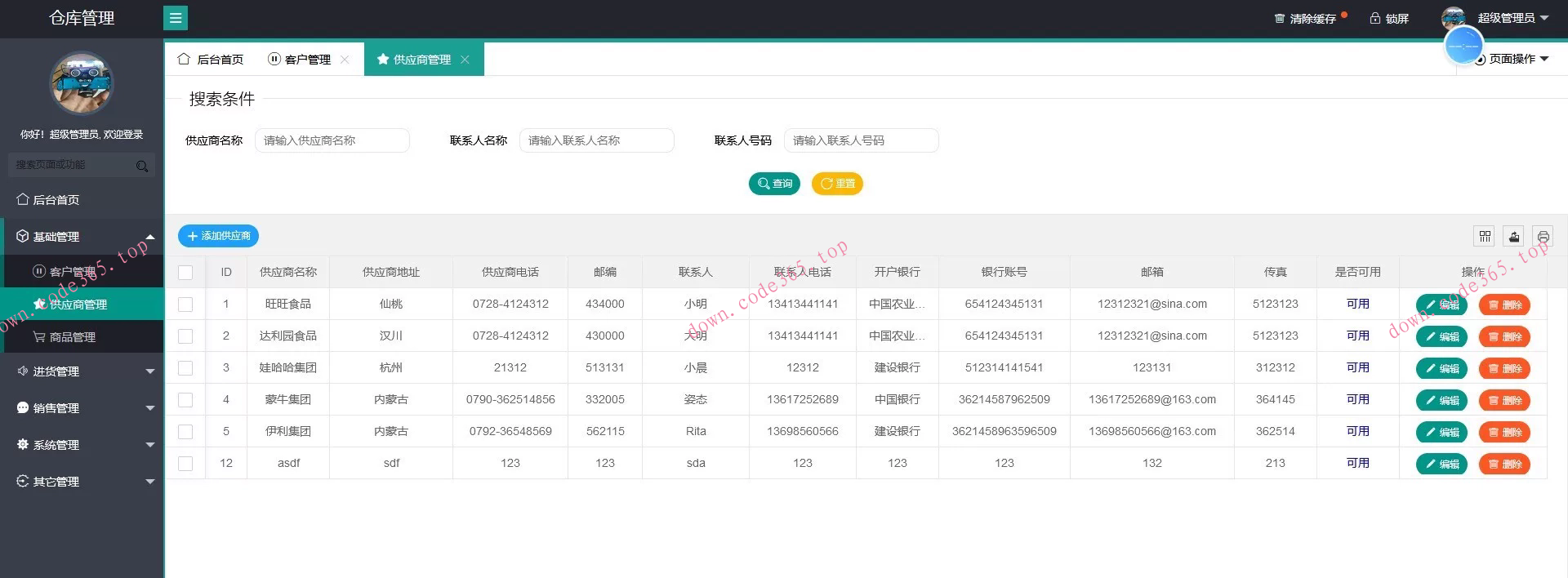Expand the 进货管理 sidebar menu
The image size is (1568, 578).
[x=82, y=371]
